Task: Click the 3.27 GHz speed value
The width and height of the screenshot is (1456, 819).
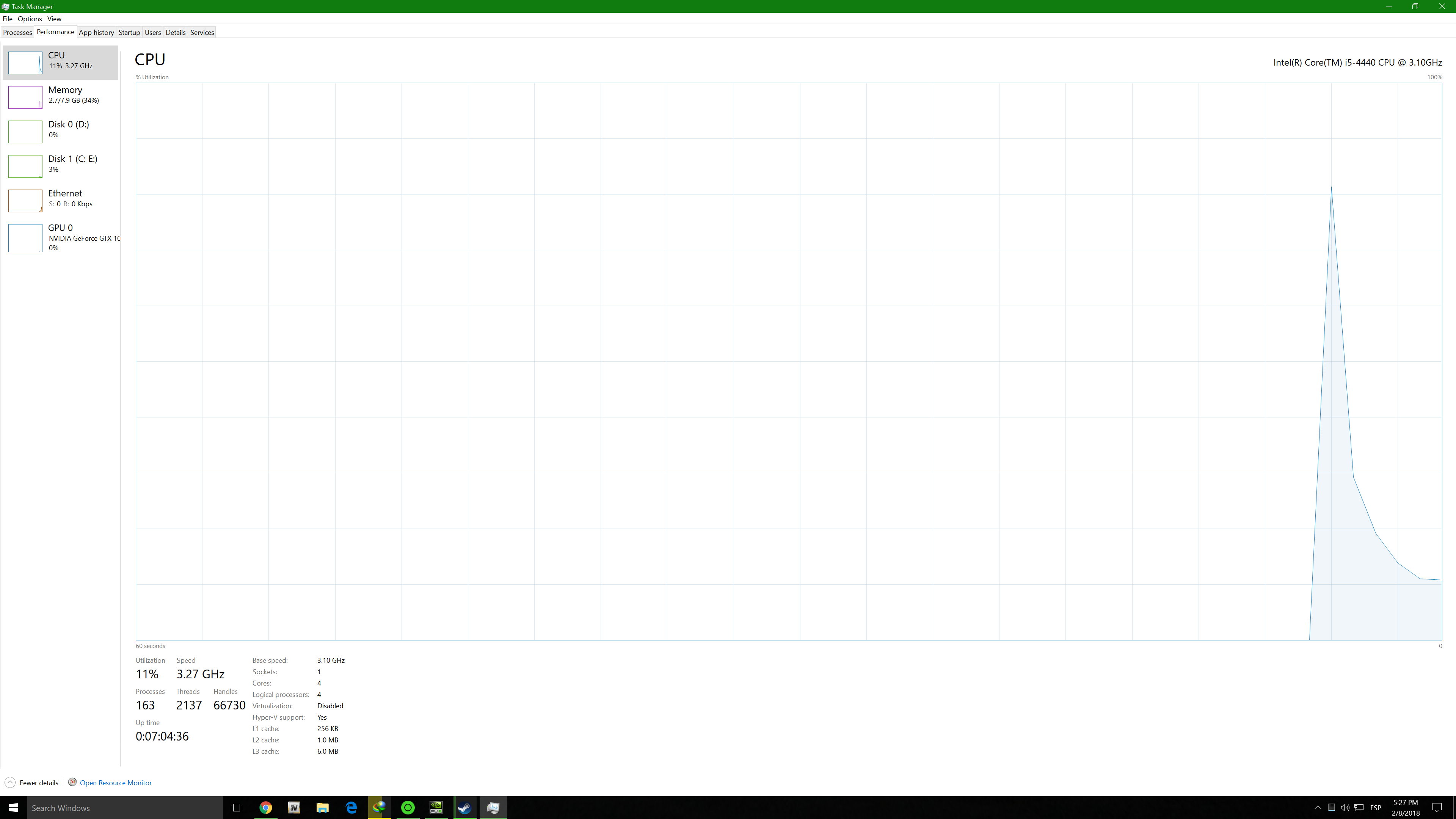Action: 201,674
